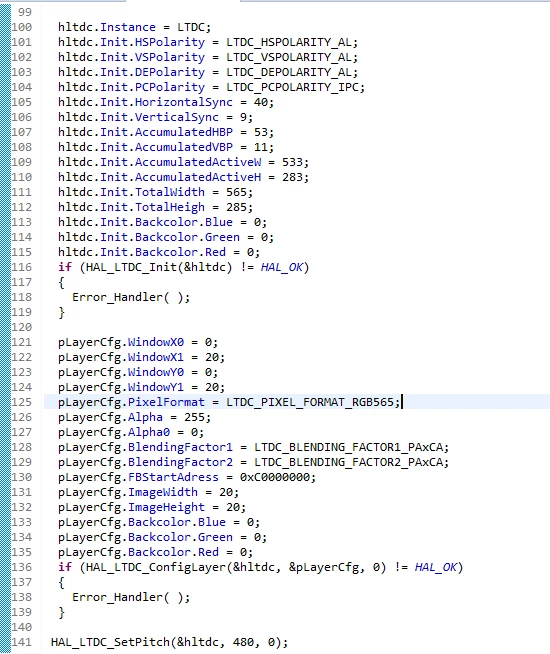Place cursor on VerticalSync = 9 line

[x=155, y=117]
